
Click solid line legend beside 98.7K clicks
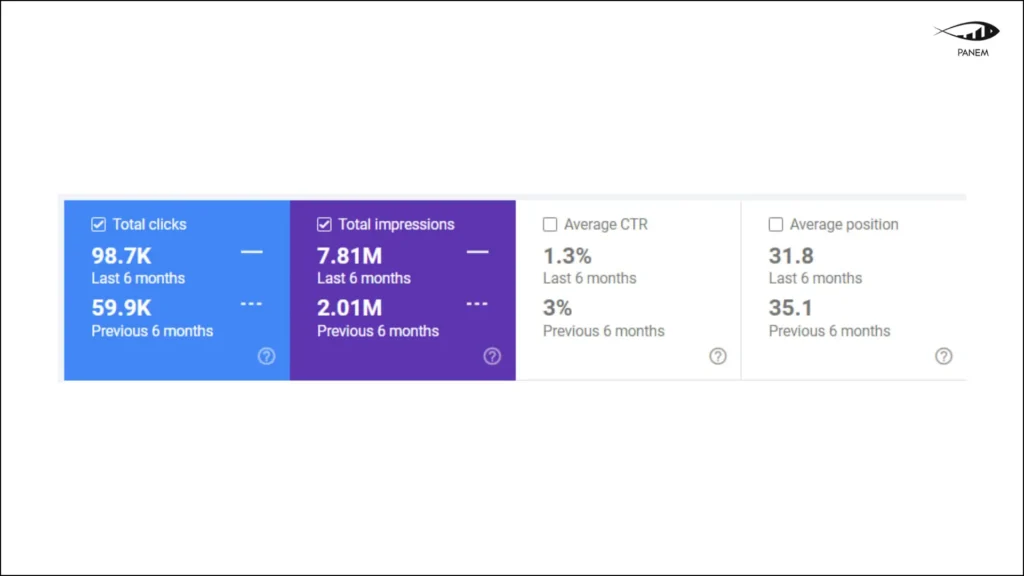point(252,253)
